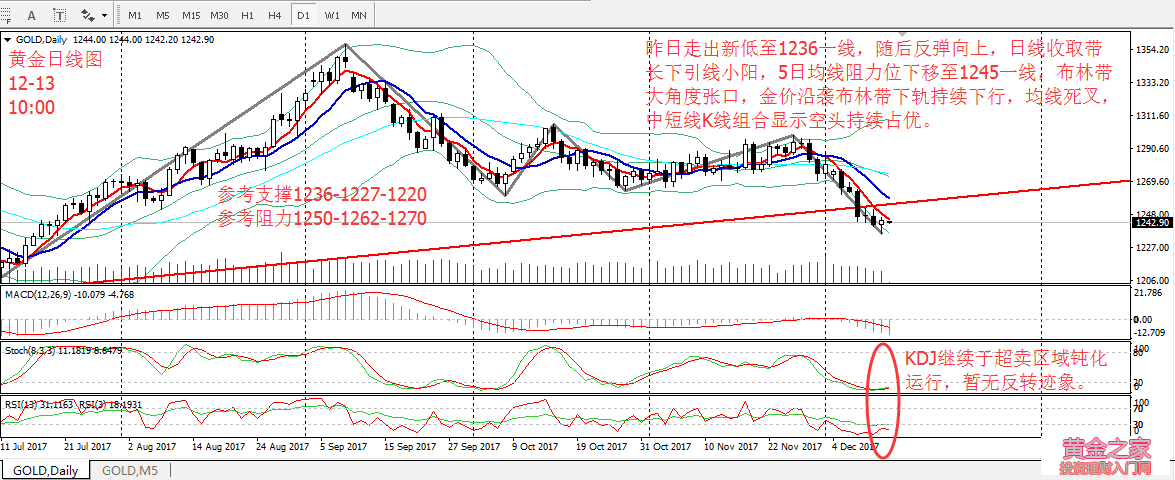Switch chart to H4 timeframe

coord(273,16)
